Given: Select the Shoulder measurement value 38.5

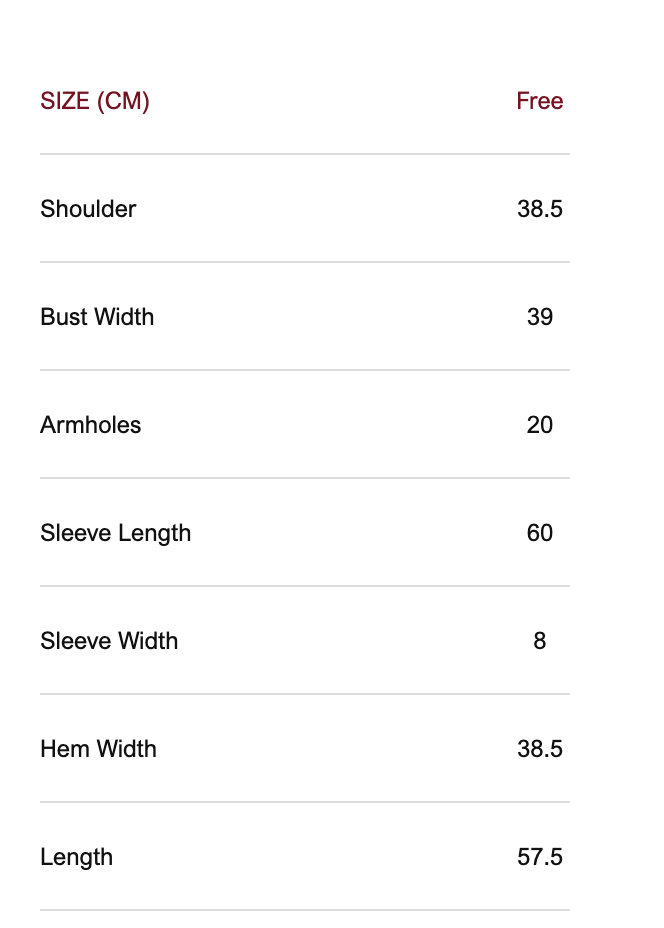Looking at the screenshot, I should (539, 209).
